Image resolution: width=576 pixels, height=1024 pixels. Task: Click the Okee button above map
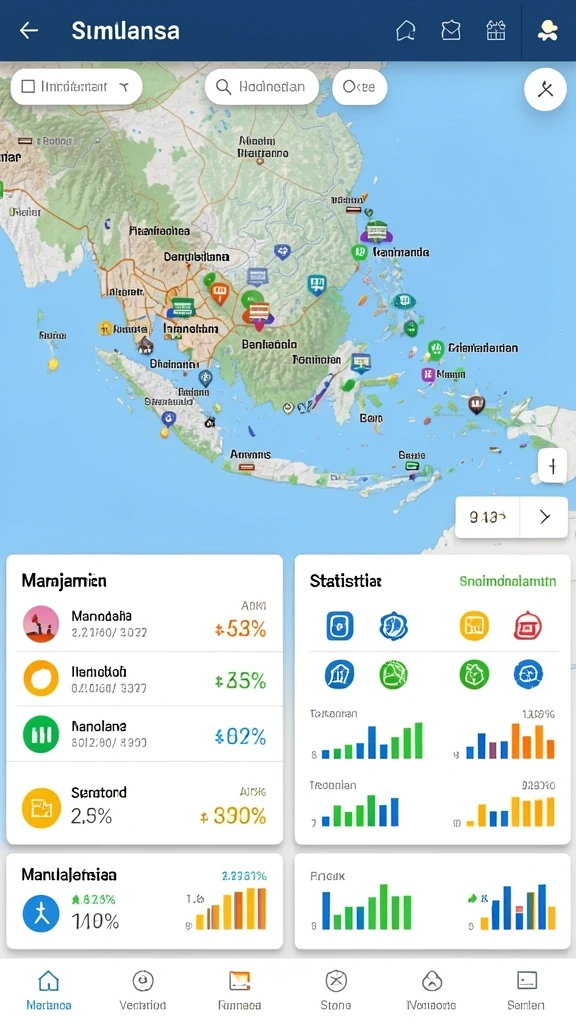coord(359,87)
